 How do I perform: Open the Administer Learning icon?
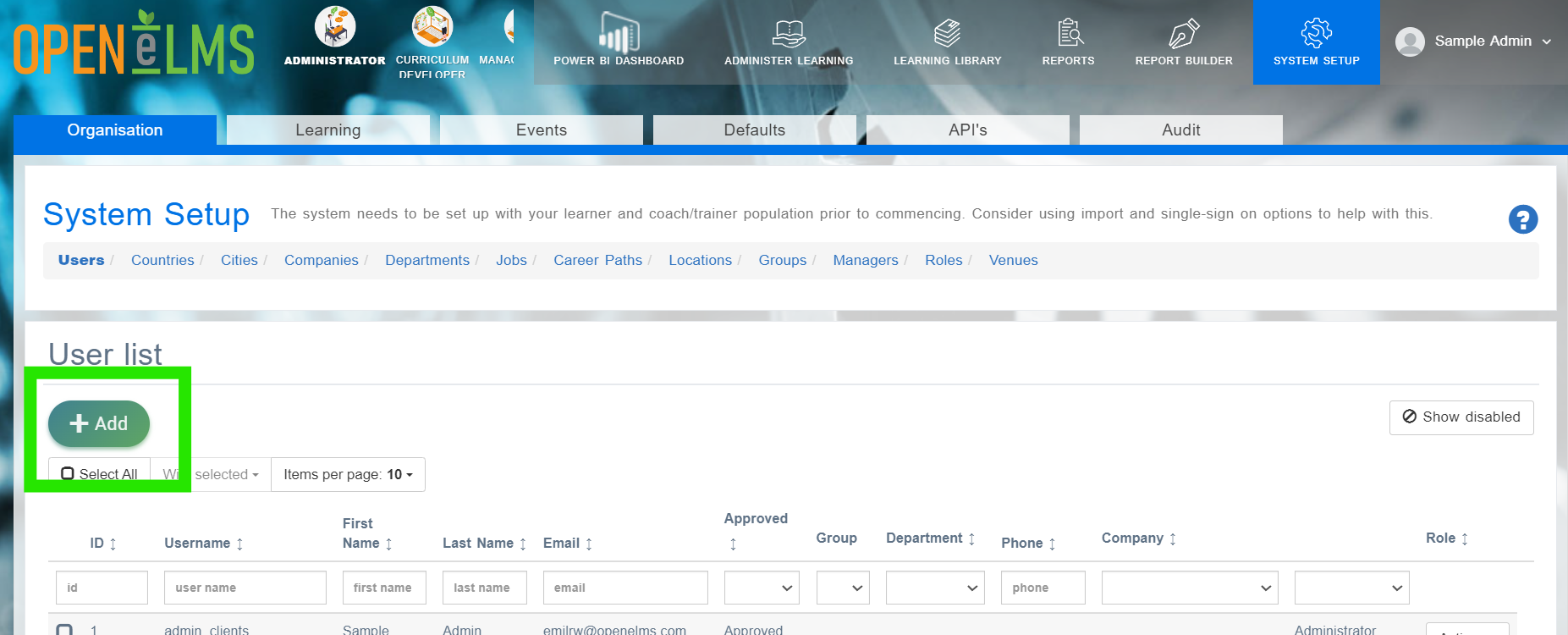point(789,33)
